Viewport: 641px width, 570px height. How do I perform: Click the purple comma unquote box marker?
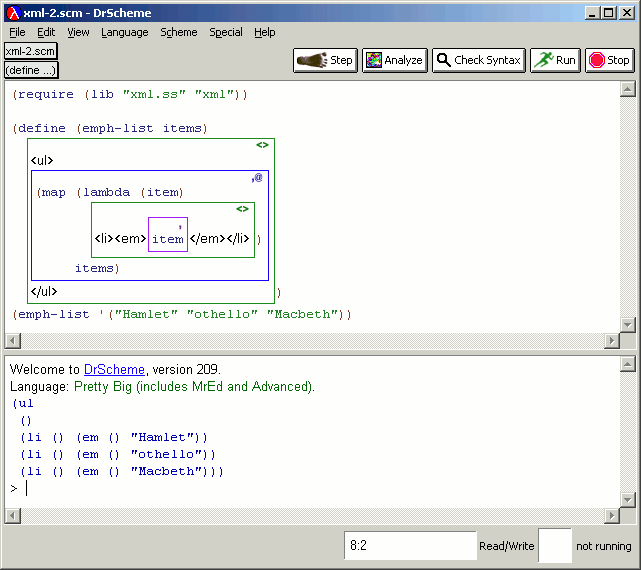180,226
